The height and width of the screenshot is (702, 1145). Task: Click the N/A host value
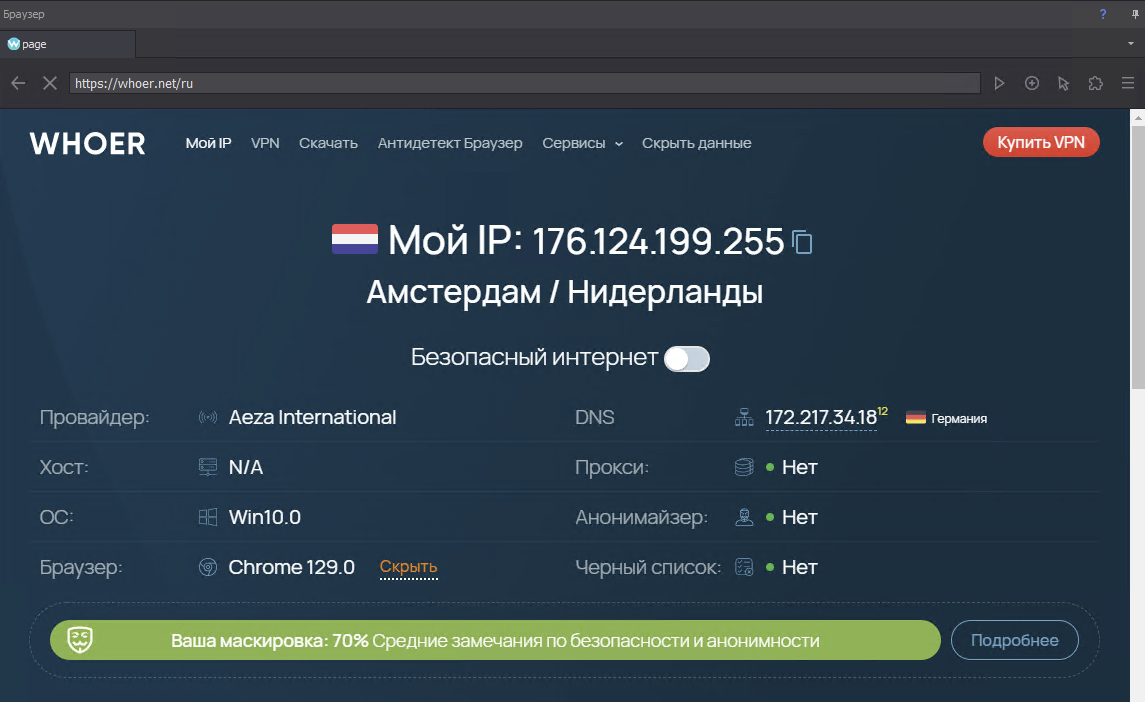(x=245, y=468)
